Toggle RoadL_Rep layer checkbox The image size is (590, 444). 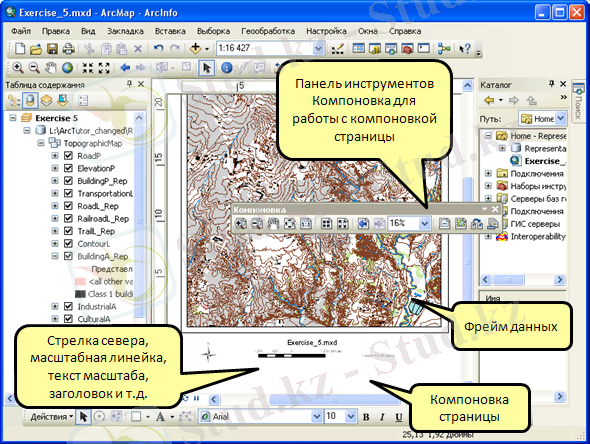click(68, 206)
